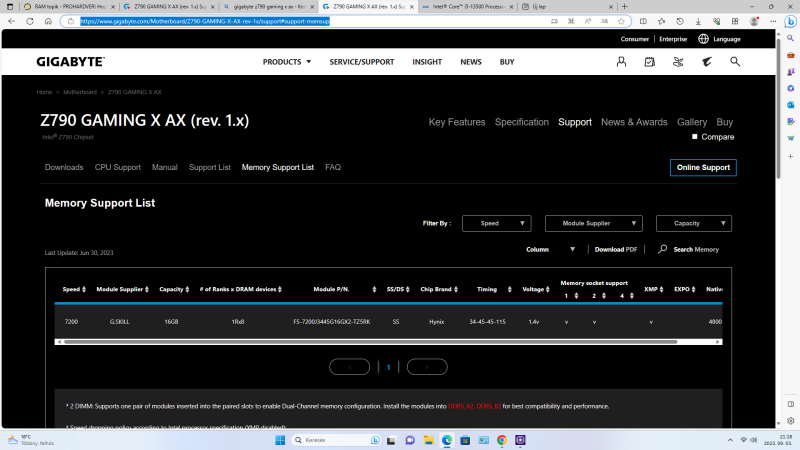Click Download PDF link
800x450 pixels.
point(616,249)
